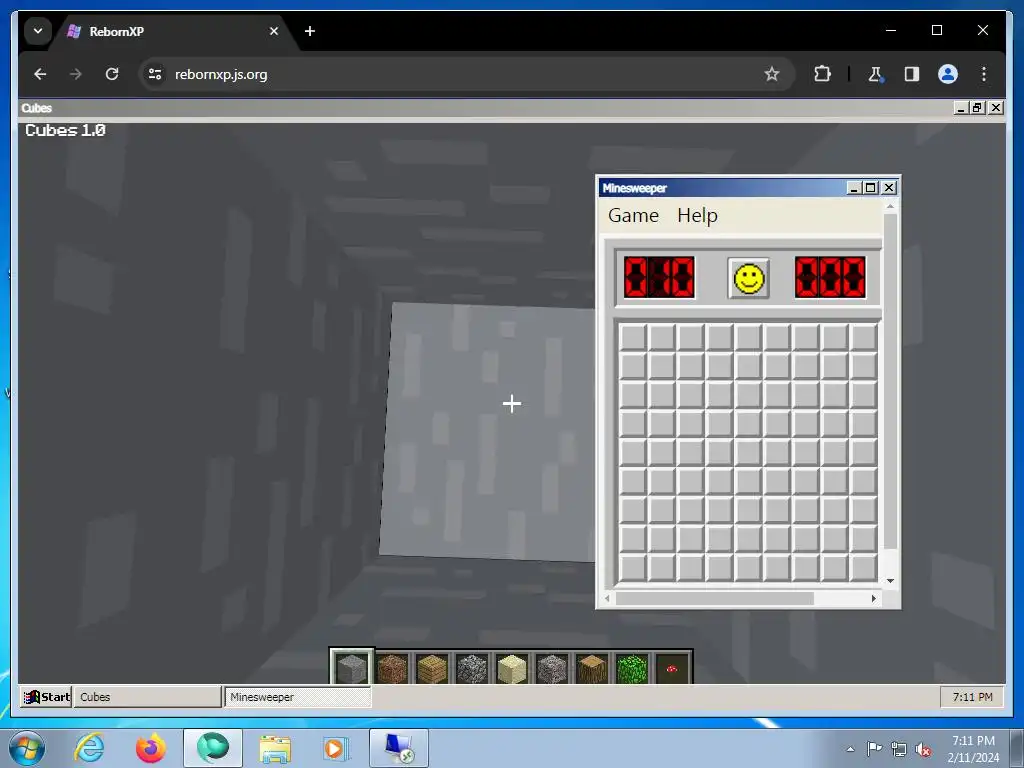Go back in the browser
The height and width of the screenshot is (768, 1024).
40,74
